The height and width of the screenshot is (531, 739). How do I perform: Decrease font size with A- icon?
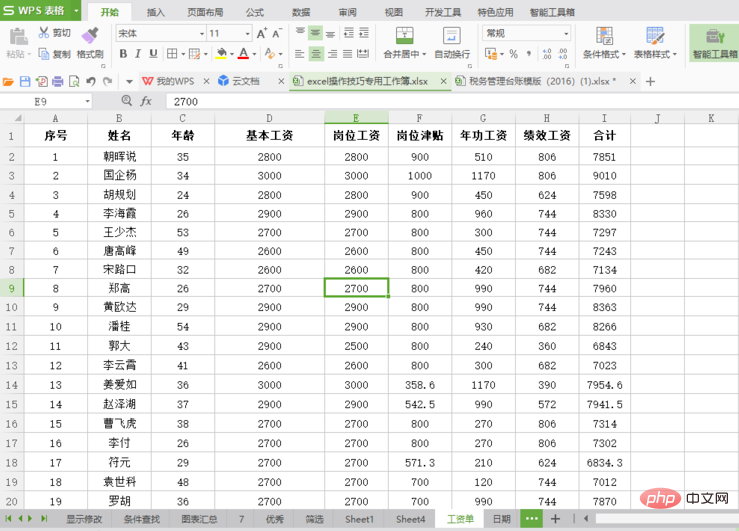coord(277,33)
